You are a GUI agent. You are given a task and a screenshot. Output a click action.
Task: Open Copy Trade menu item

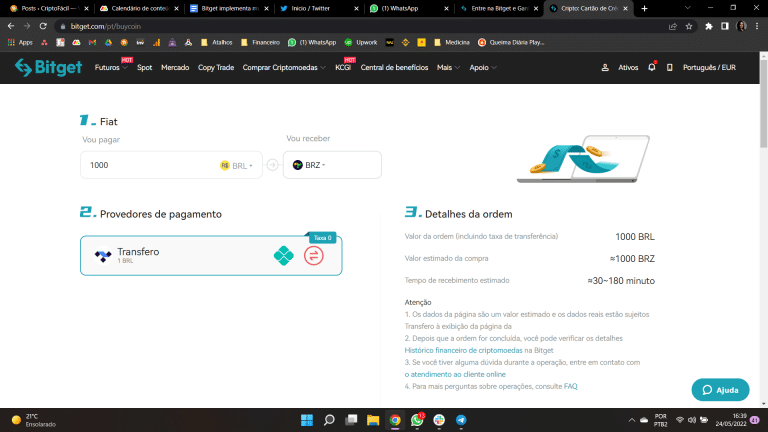point(216,68)
